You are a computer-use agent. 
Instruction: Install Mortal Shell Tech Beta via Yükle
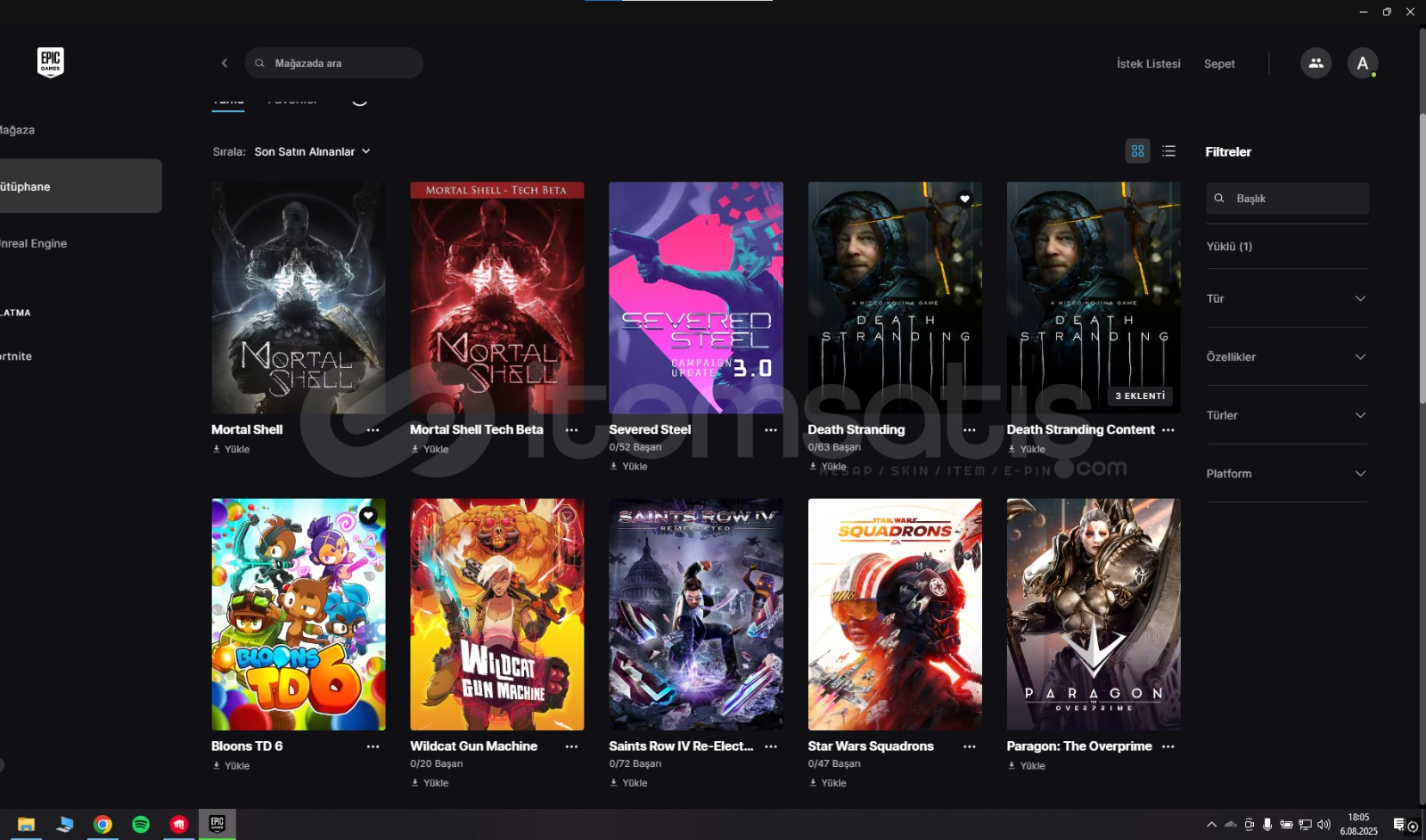click(x=430, y=450)
